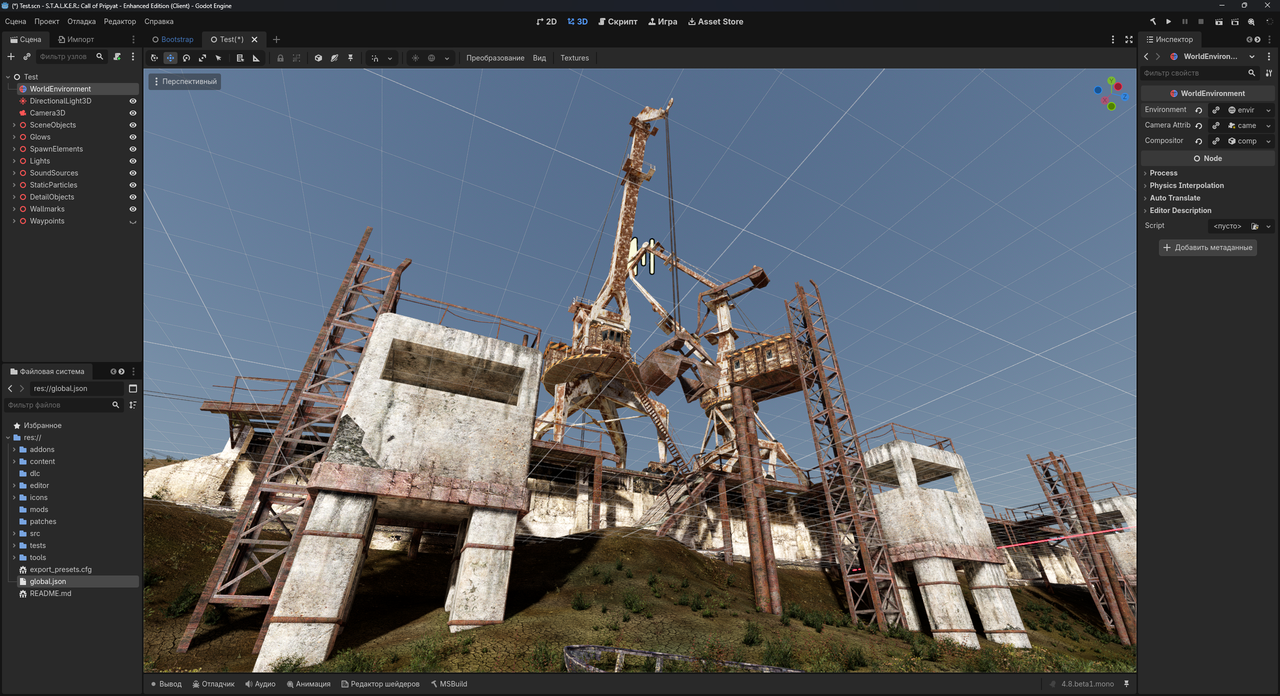1280x696 pixels.
Task: Add a new node with the plus icon
Action: point(11,57)
